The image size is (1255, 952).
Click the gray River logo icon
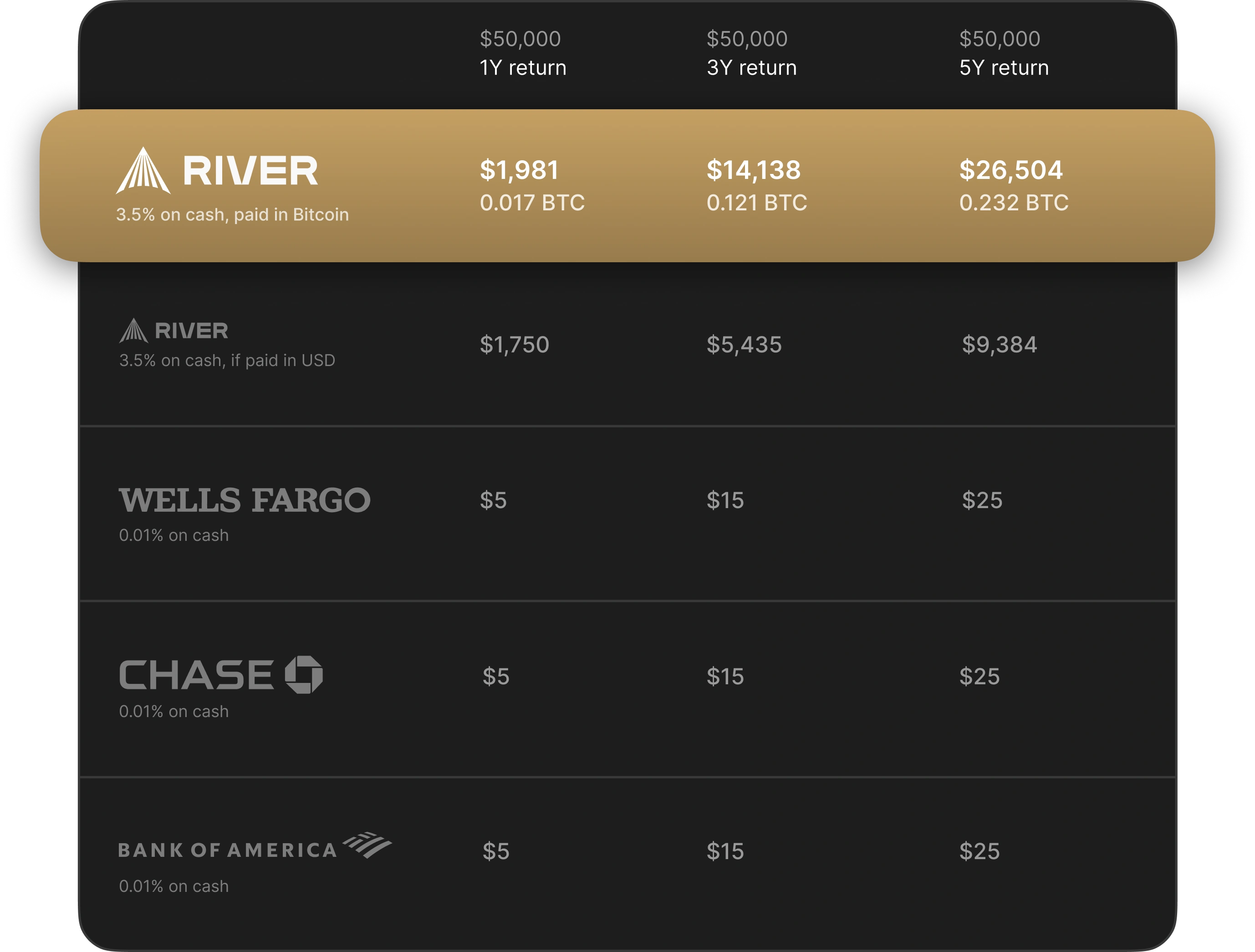click(133, 331)
